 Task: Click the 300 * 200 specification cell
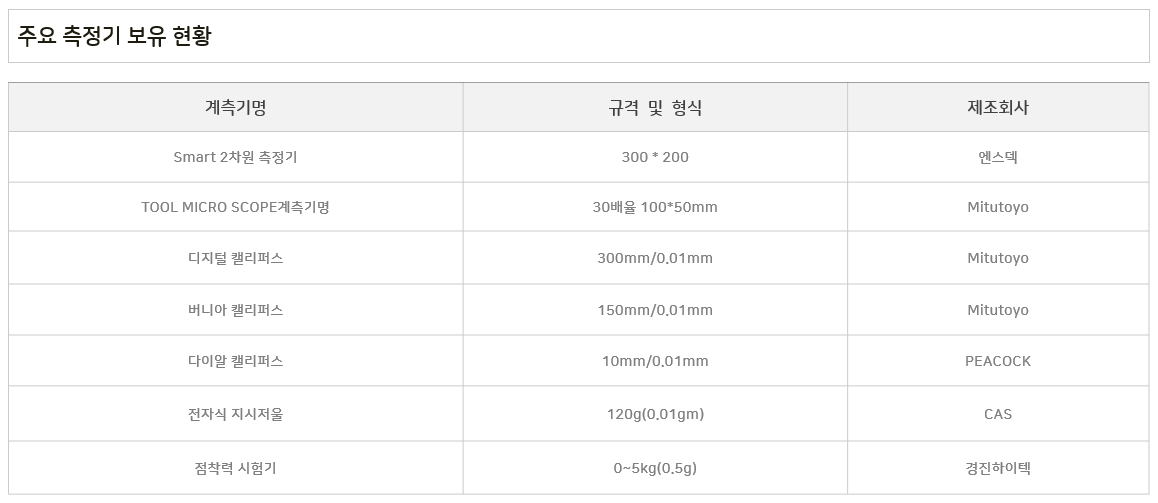[x=655, y=157]
